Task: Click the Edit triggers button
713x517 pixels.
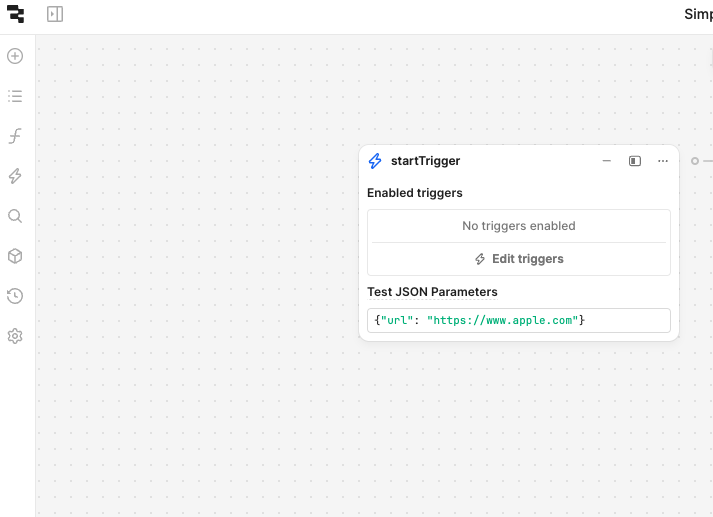Action: (x=519, y=259)
